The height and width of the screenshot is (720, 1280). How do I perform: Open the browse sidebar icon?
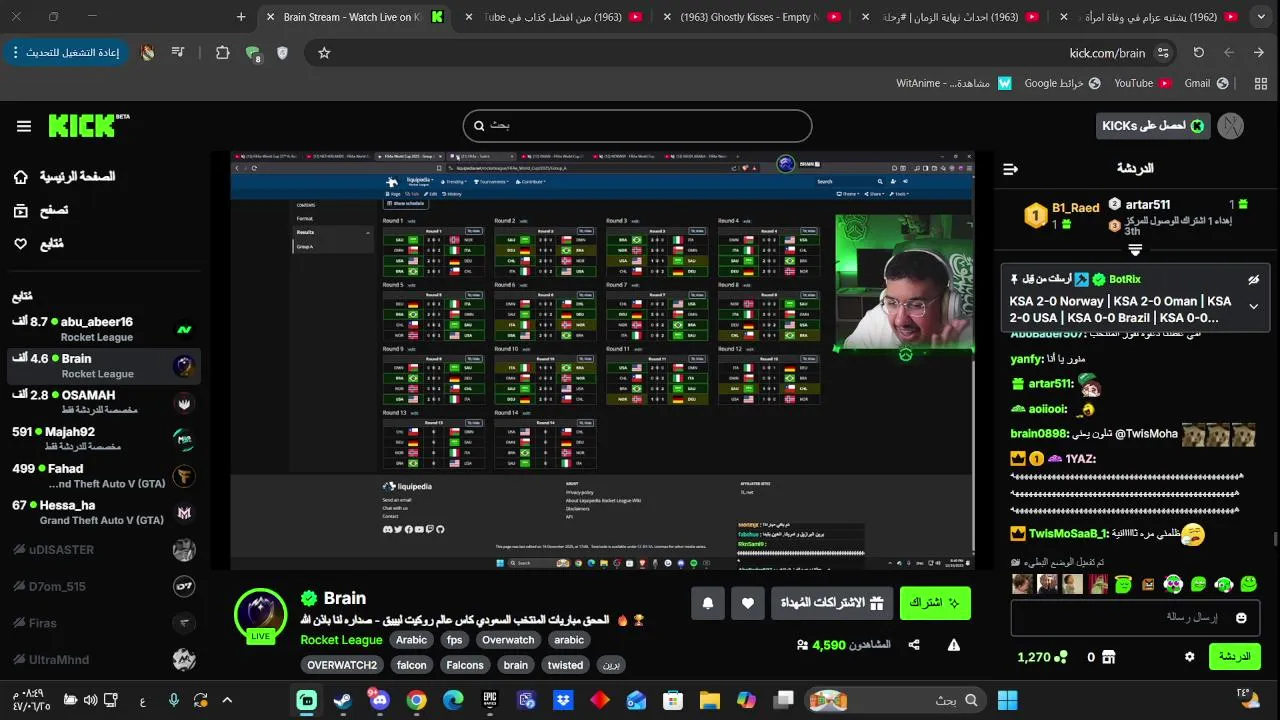(x=21, y=211)
